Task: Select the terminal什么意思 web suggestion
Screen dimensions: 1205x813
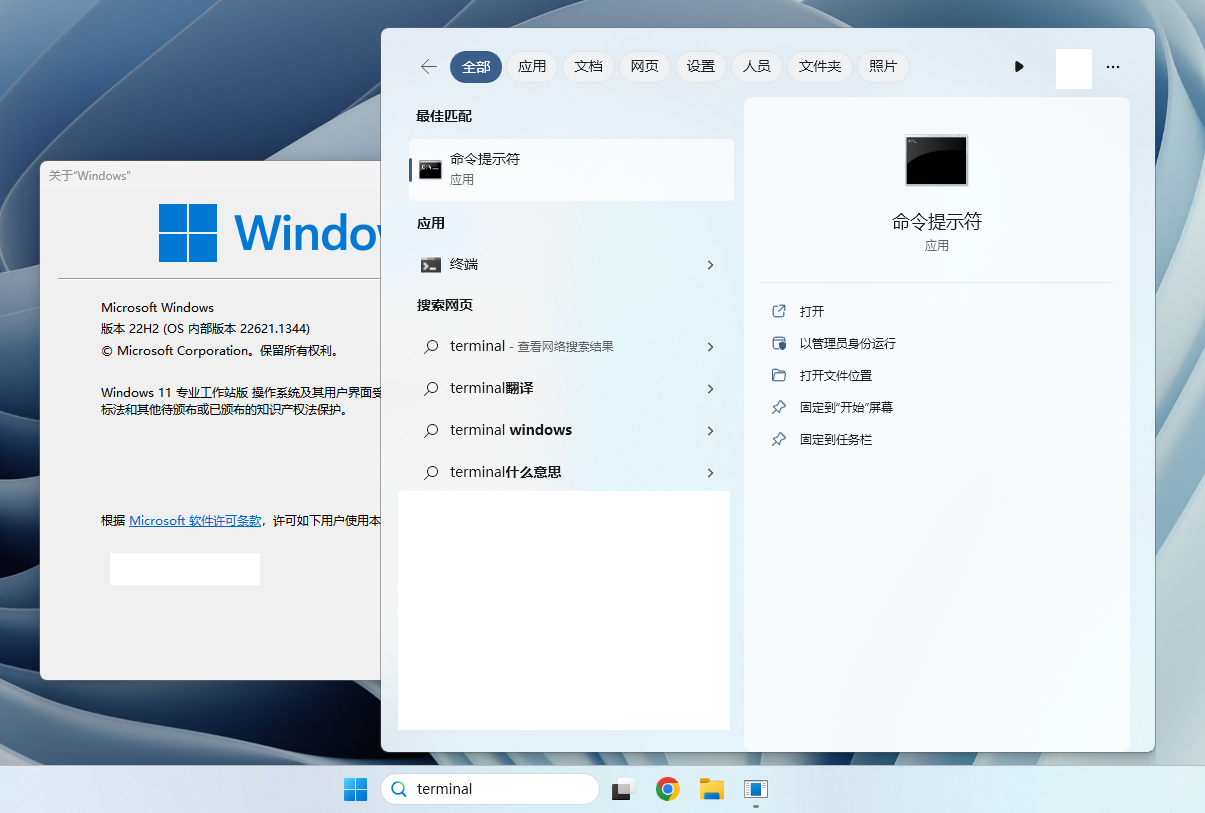Action: (572, 473)
